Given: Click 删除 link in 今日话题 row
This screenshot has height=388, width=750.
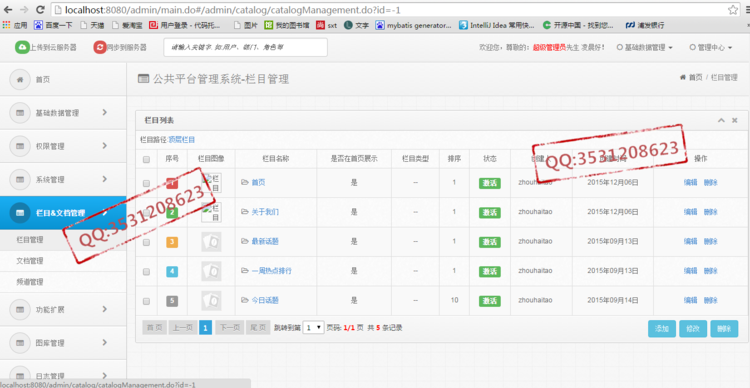Looking at the screenshot, I should pyautogui.click(x=710, y=300).
